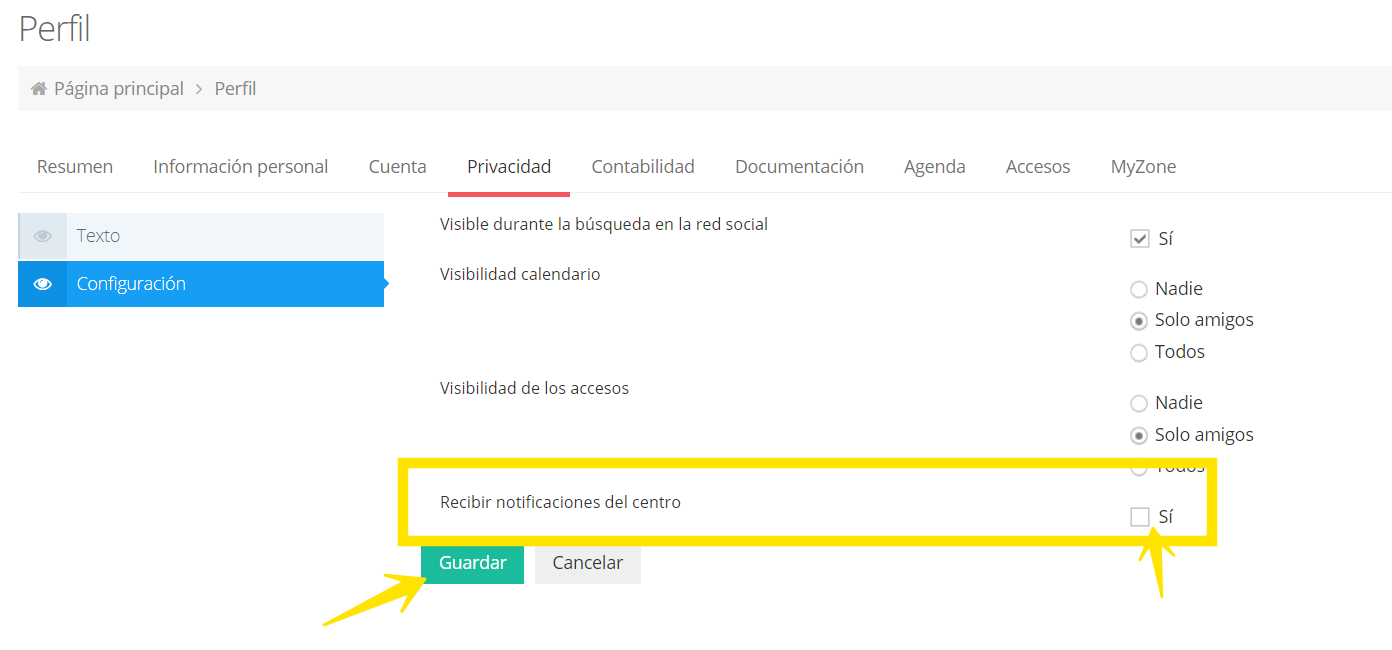
Task: Click the label Visible durante la búsqueda en la red social
Action: click(604, 225)
